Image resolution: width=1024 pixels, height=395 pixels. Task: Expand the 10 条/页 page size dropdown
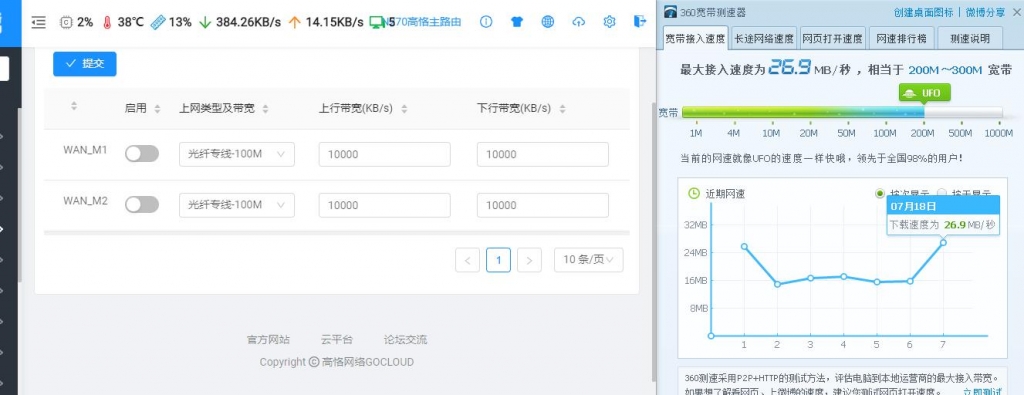tap(588, 260)
